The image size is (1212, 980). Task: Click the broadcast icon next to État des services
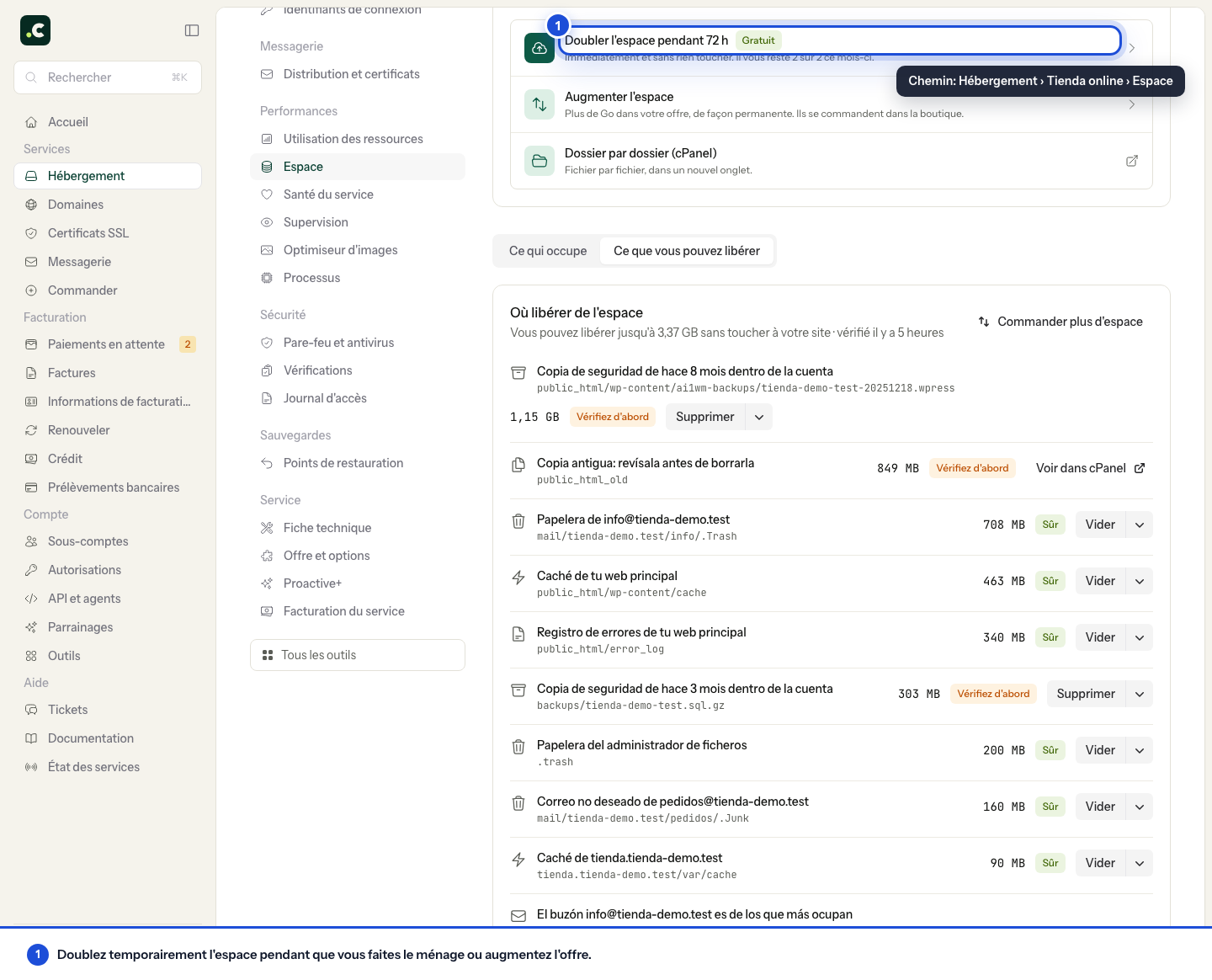coord(31,767)
